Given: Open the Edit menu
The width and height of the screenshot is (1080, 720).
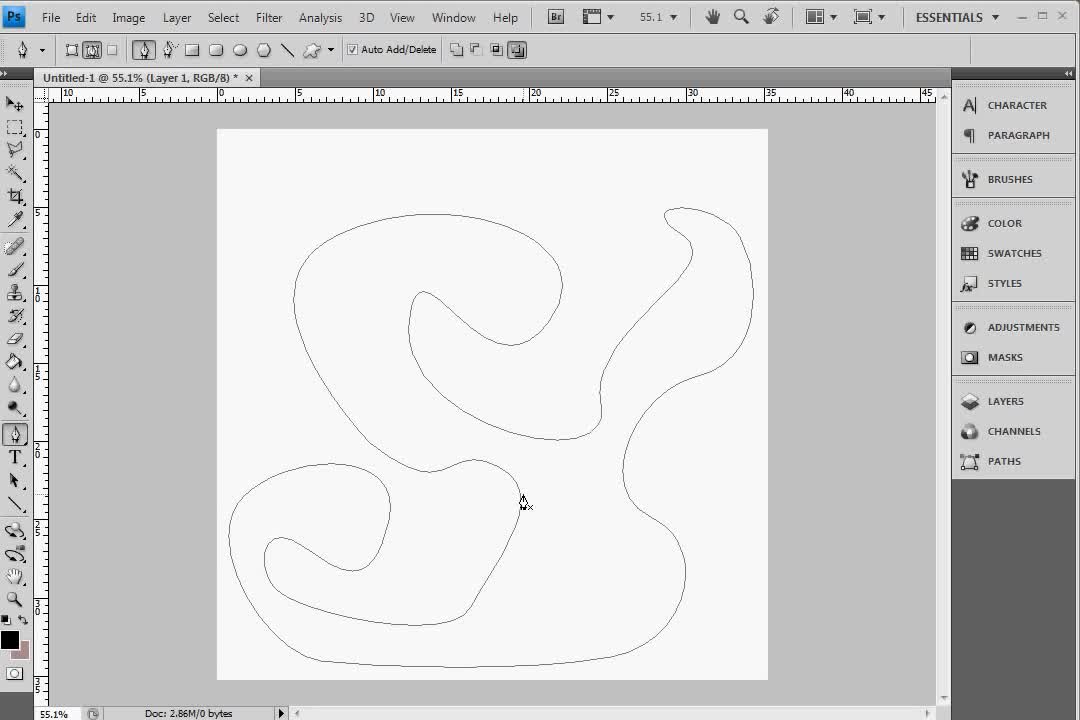Looking at the screenshot, I should pos(85,17).
